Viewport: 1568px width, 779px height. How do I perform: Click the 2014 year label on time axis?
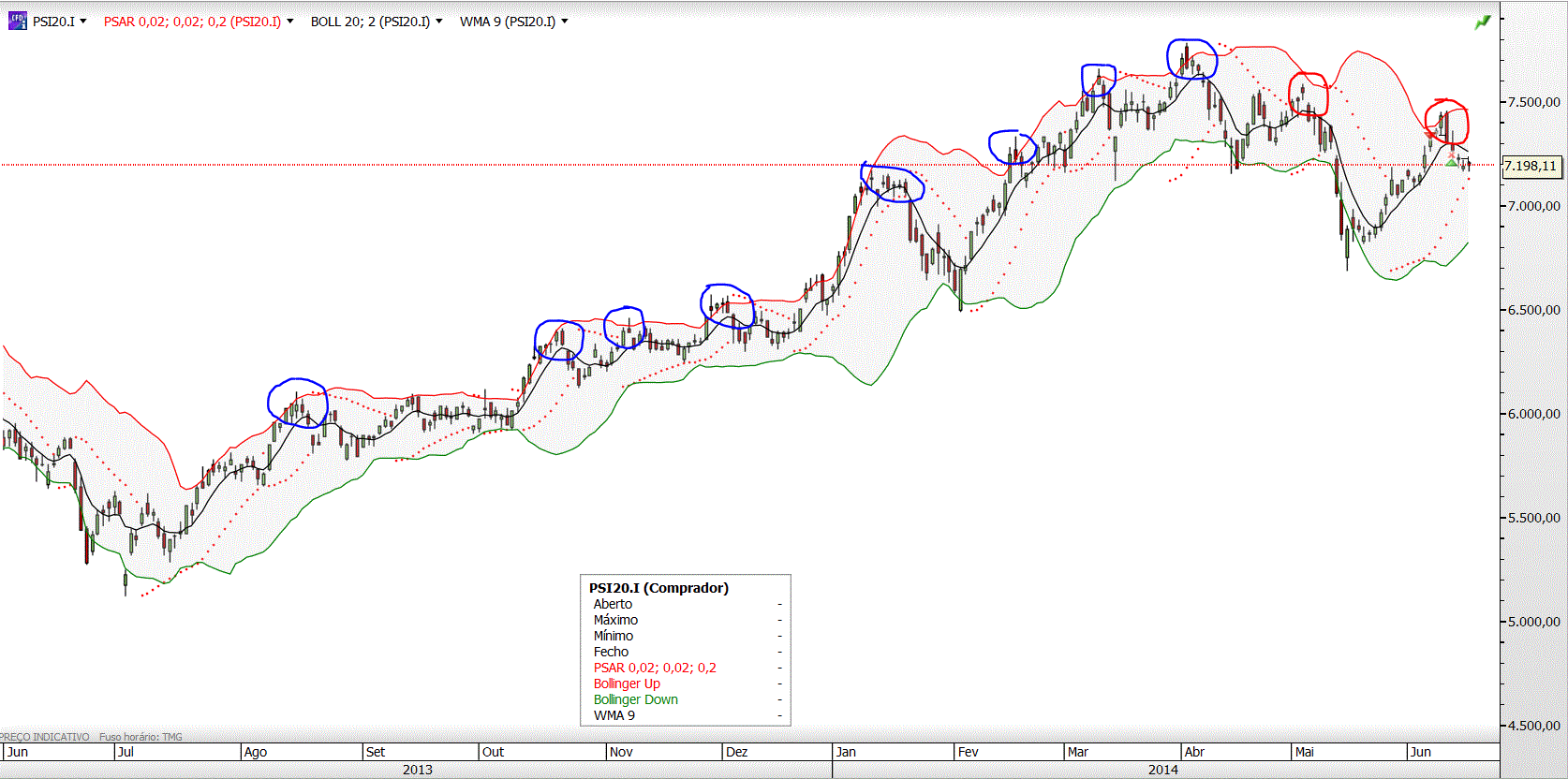(x=1163, y=770)
